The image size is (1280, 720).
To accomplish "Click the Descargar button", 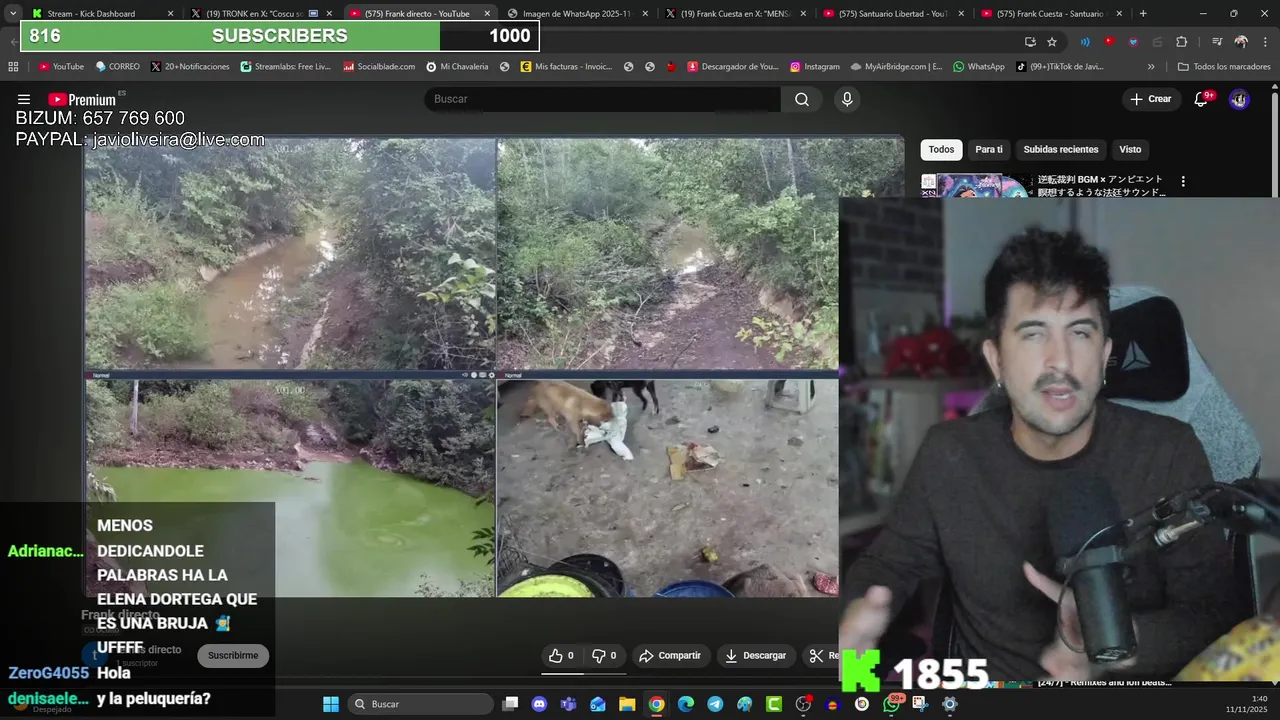I will 755,656.
